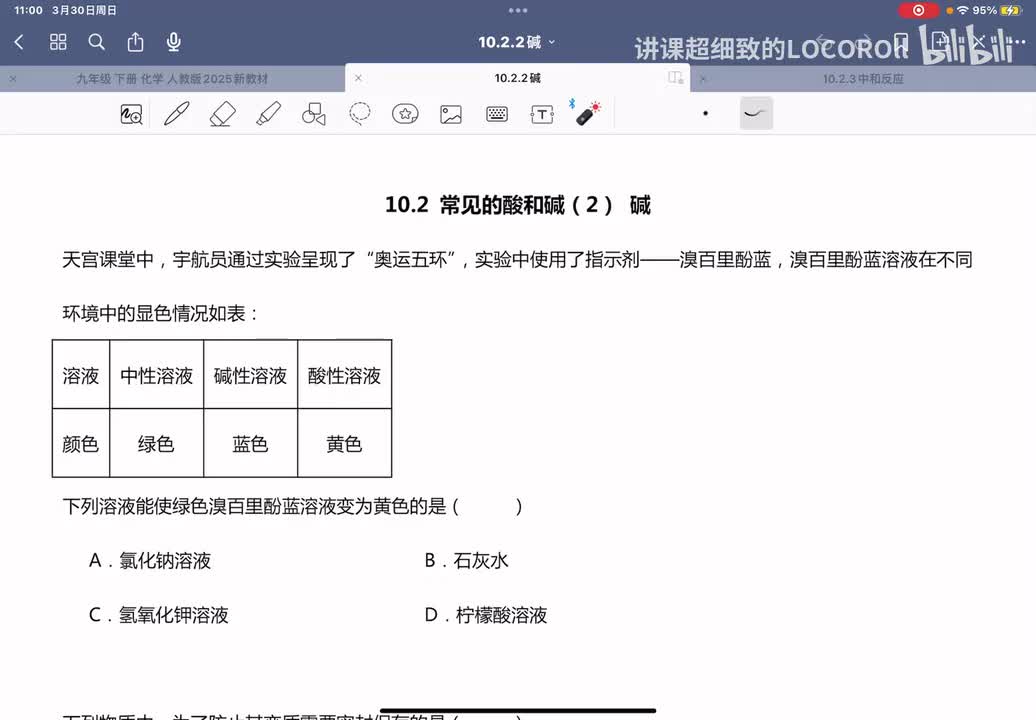Image resolution: width=1036 pixels, height=720 pixels.
Task: Tap the battery status icon
Action: [1011, 11]
